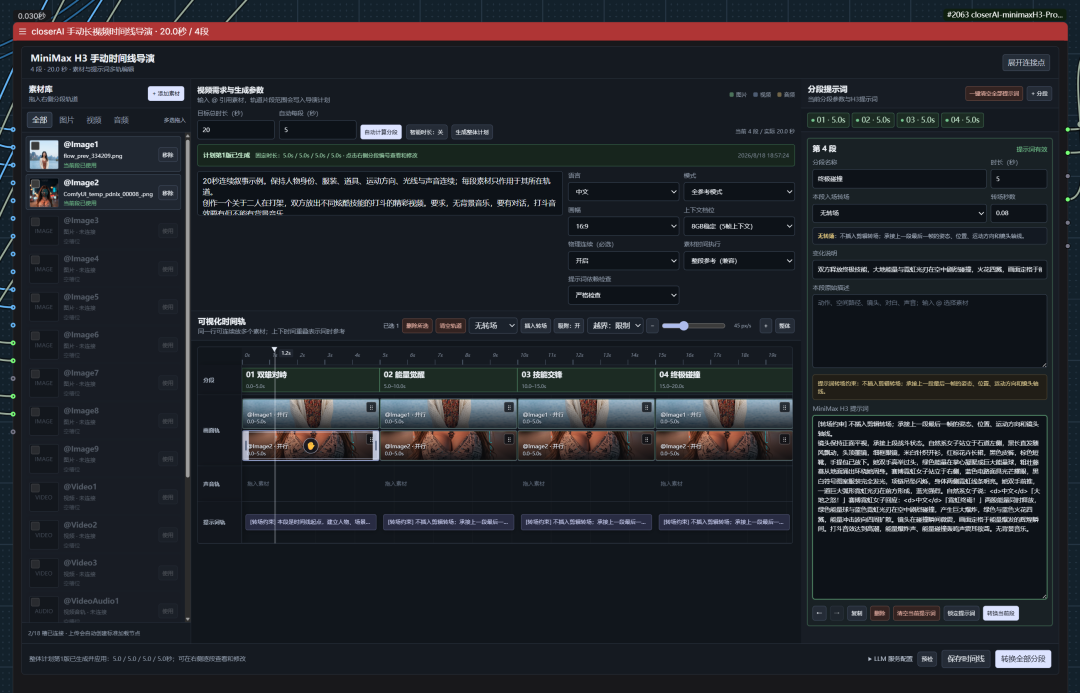Select the 图片 tab in material library

67,120
